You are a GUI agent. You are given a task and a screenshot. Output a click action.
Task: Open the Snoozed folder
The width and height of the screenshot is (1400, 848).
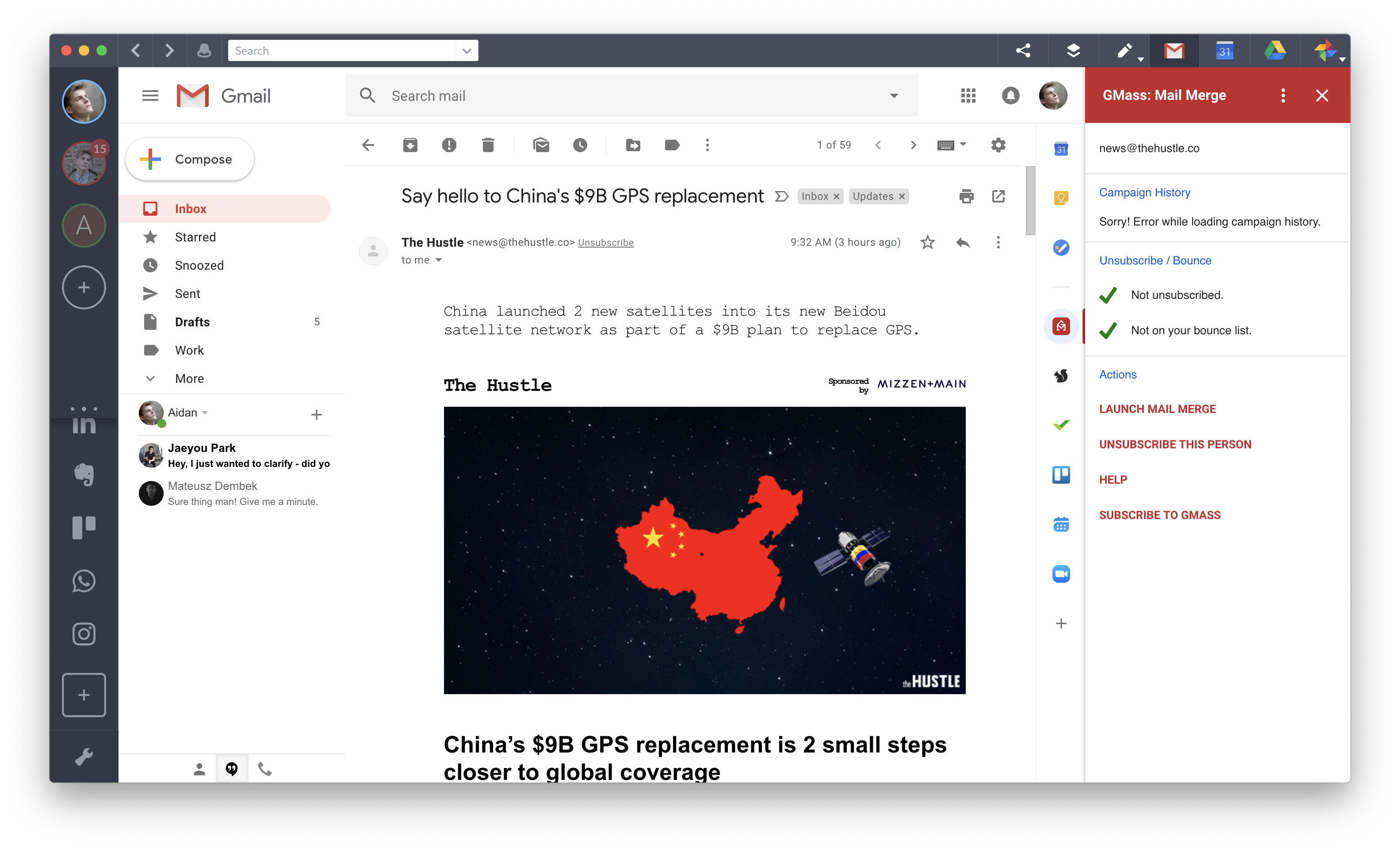225,266
